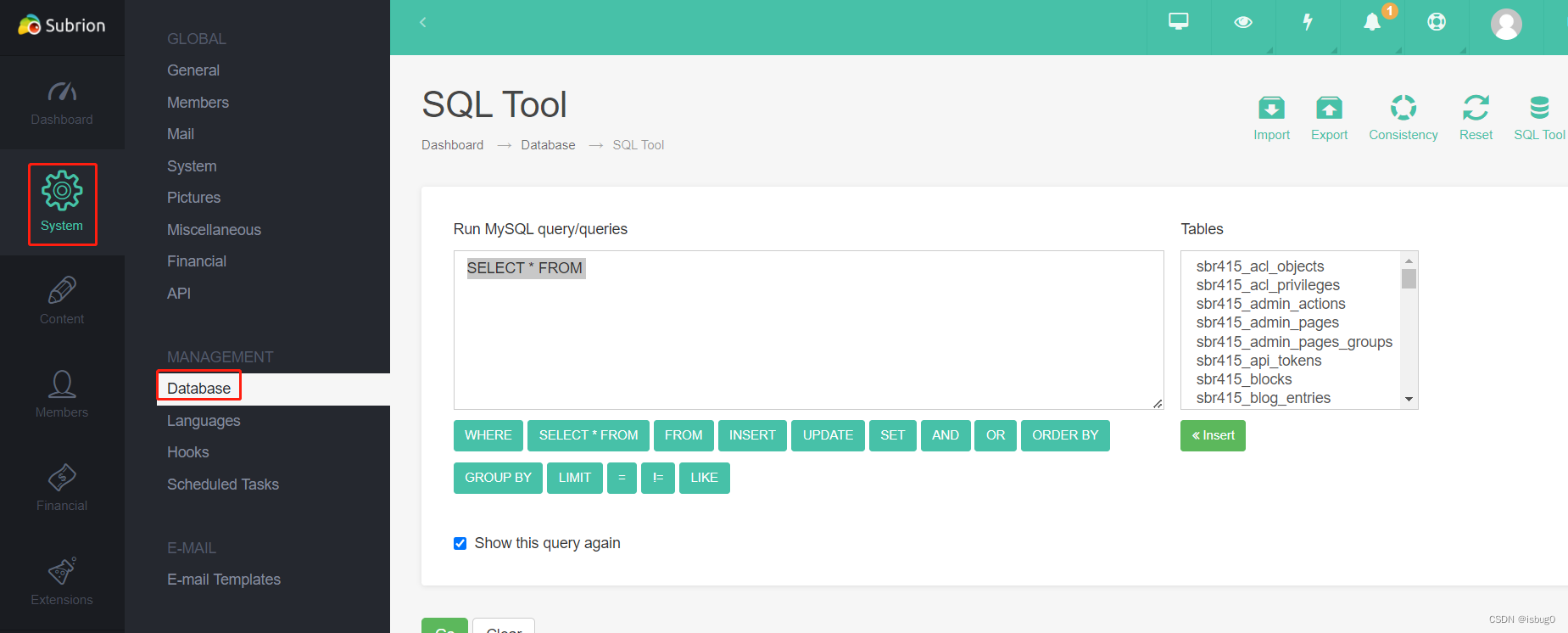
Task: Click the not-equal != button
Action: (658, 478)
